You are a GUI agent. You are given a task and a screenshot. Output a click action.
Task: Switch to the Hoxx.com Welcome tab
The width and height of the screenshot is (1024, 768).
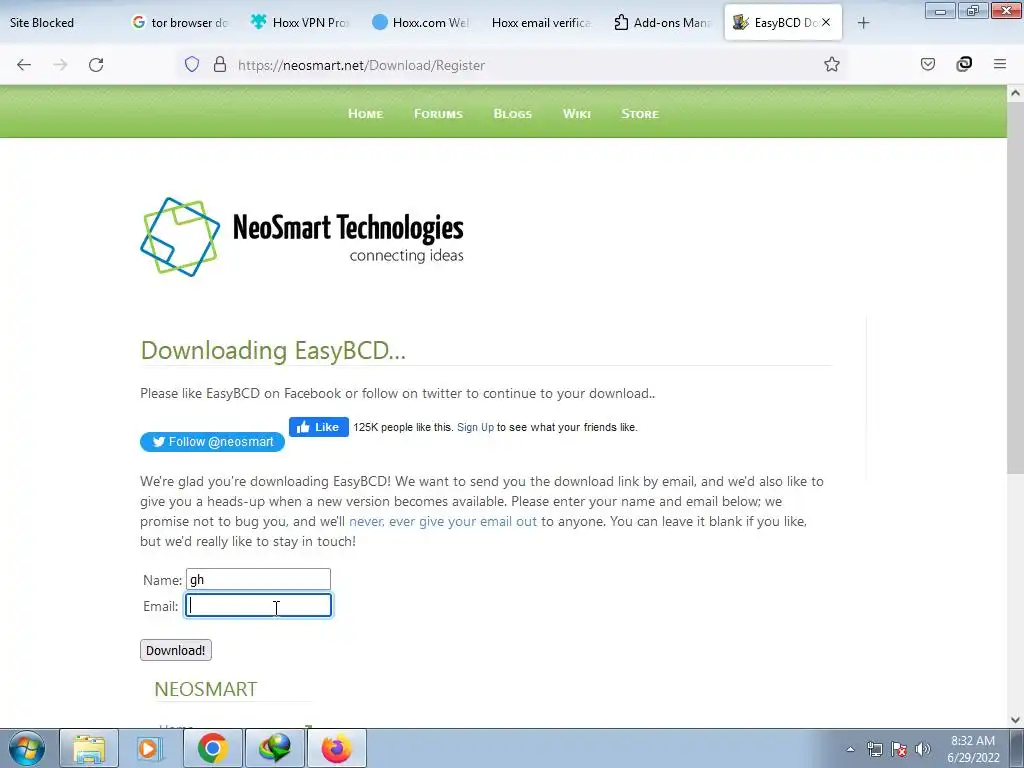point(421,23)
